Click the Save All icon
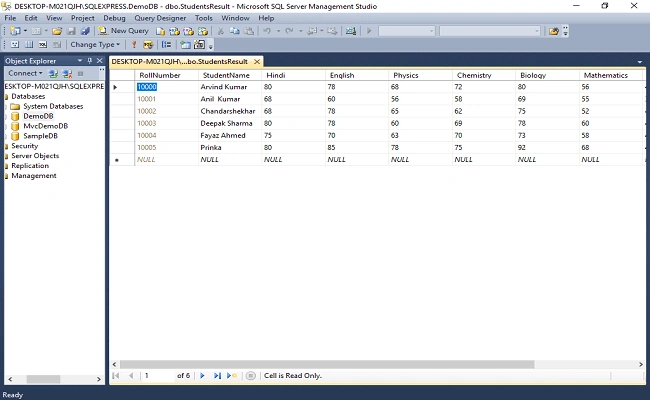The height and width of the screenshot is (400, 650). 85,31
